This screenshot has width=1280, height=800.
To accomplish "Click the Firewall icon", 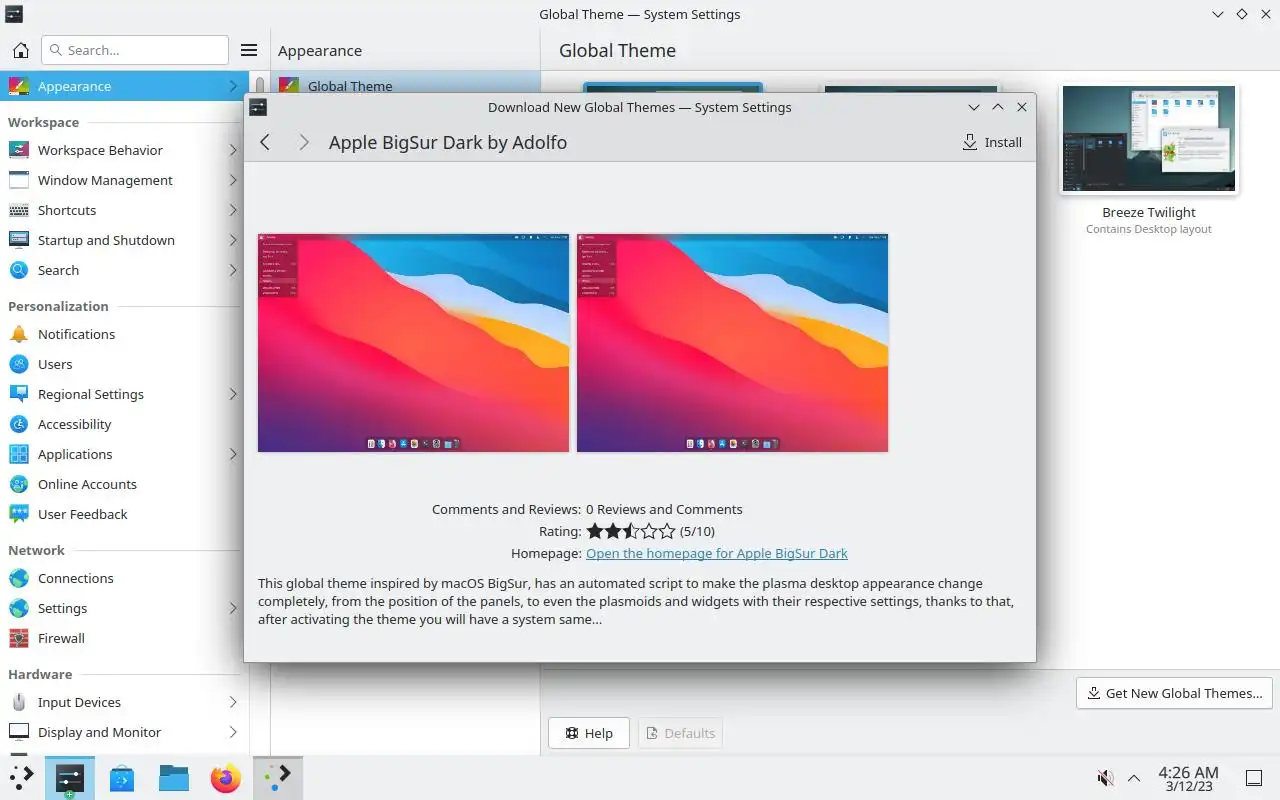I will pos(19,638).
